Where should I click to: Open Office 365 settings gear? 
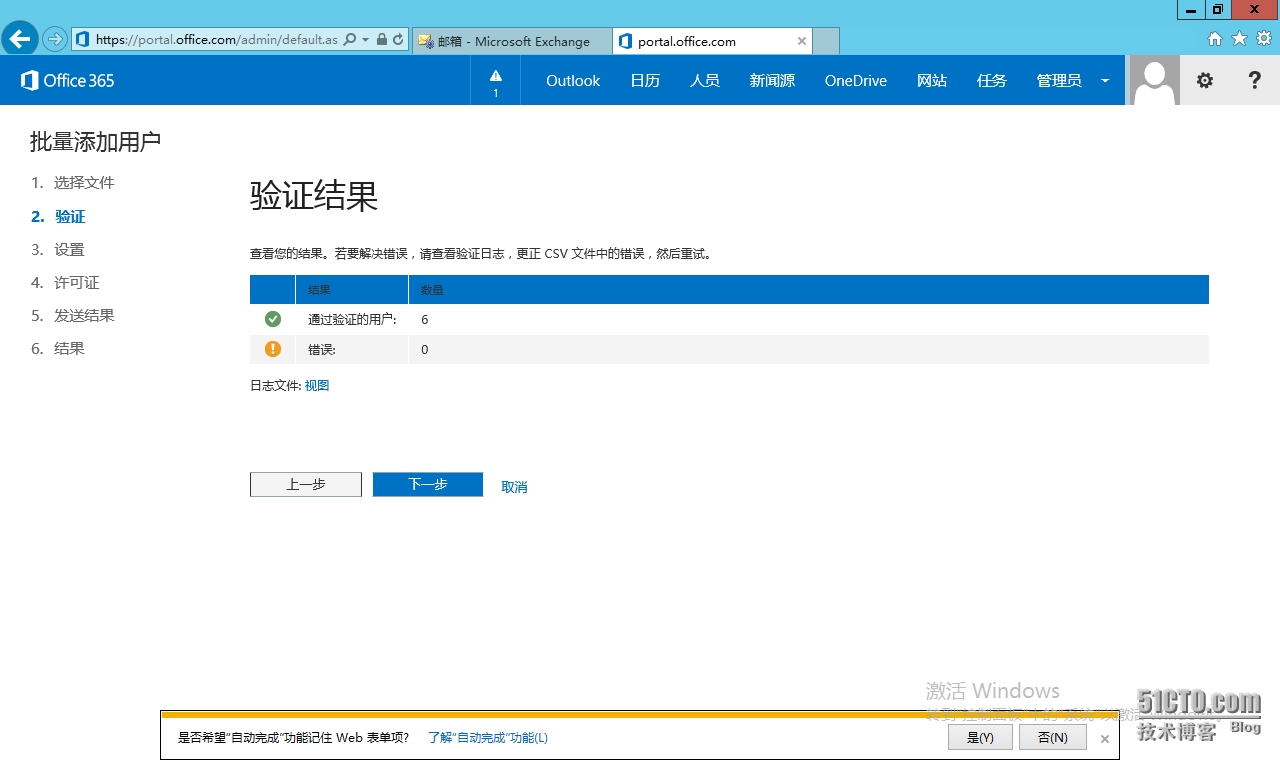coord(1204,80)
